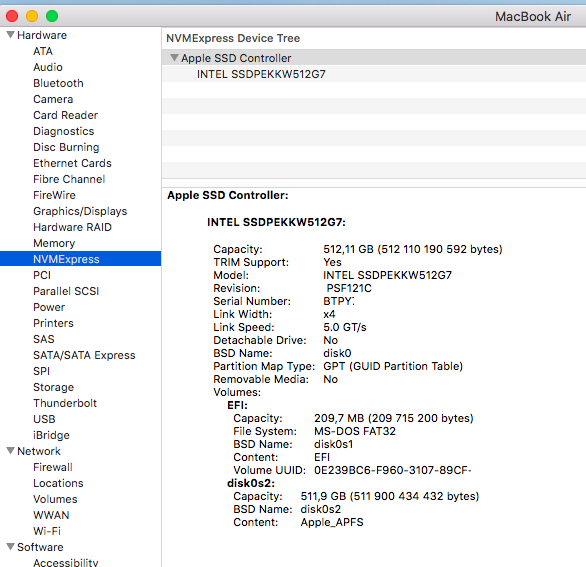Viewport: 586px width, 567px height.
Task: Select ATA in the sidebar
Action: tap(43, 51)
